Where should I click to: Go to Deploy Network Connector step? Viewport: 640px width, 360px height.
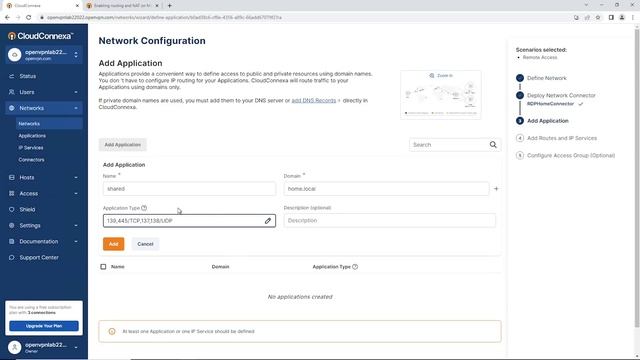pyautogui.click(x=561, y=96)
